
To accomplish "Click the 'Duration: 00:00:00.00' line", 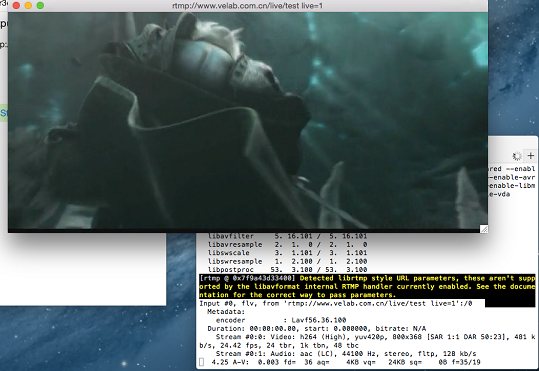I will click(x=317, y=328).
